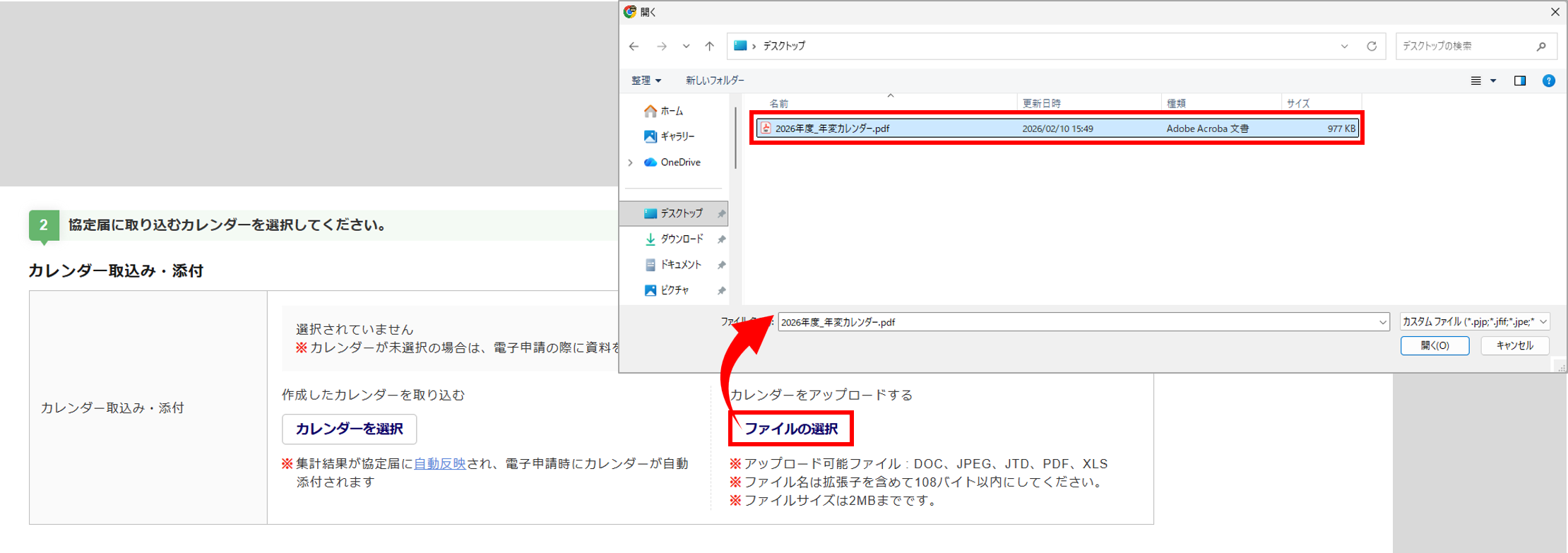
Task: Change the file view layout icon
Action: 1476,81
